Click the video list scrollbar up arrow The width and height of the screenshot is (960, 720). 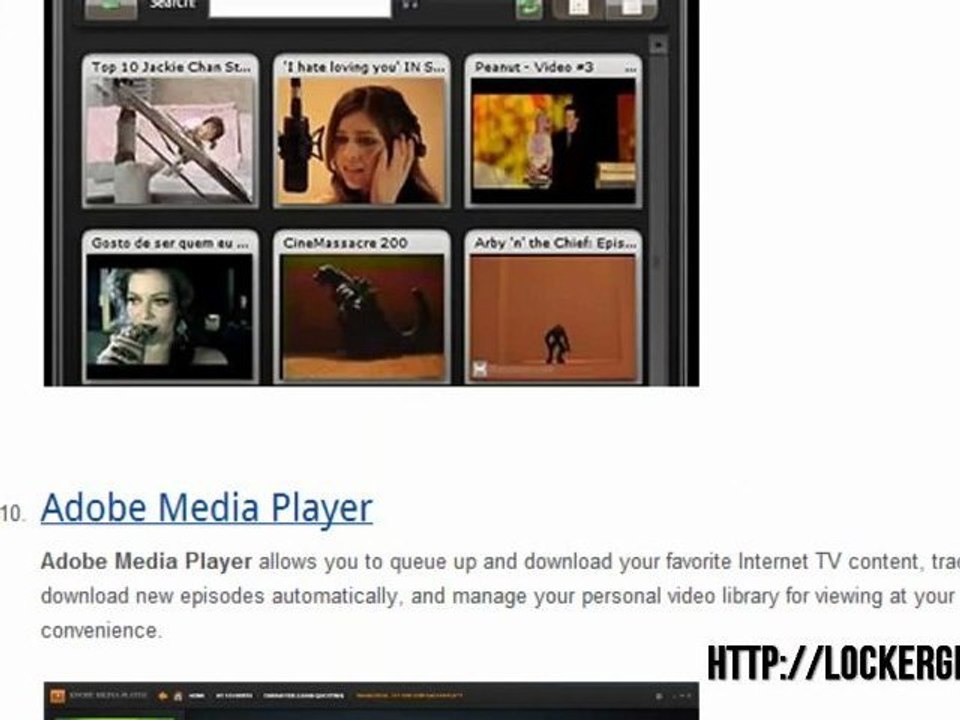point(659,45)
